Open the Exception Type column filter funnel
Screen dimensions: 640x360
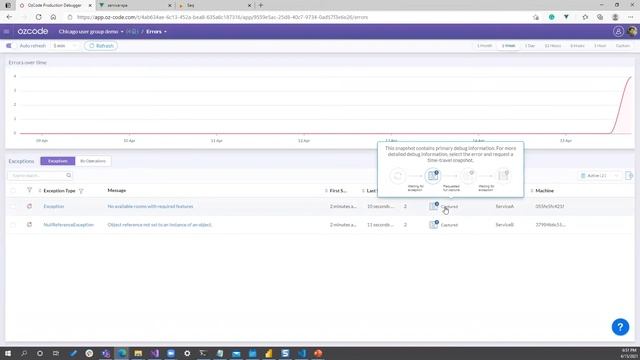[81, 191]
